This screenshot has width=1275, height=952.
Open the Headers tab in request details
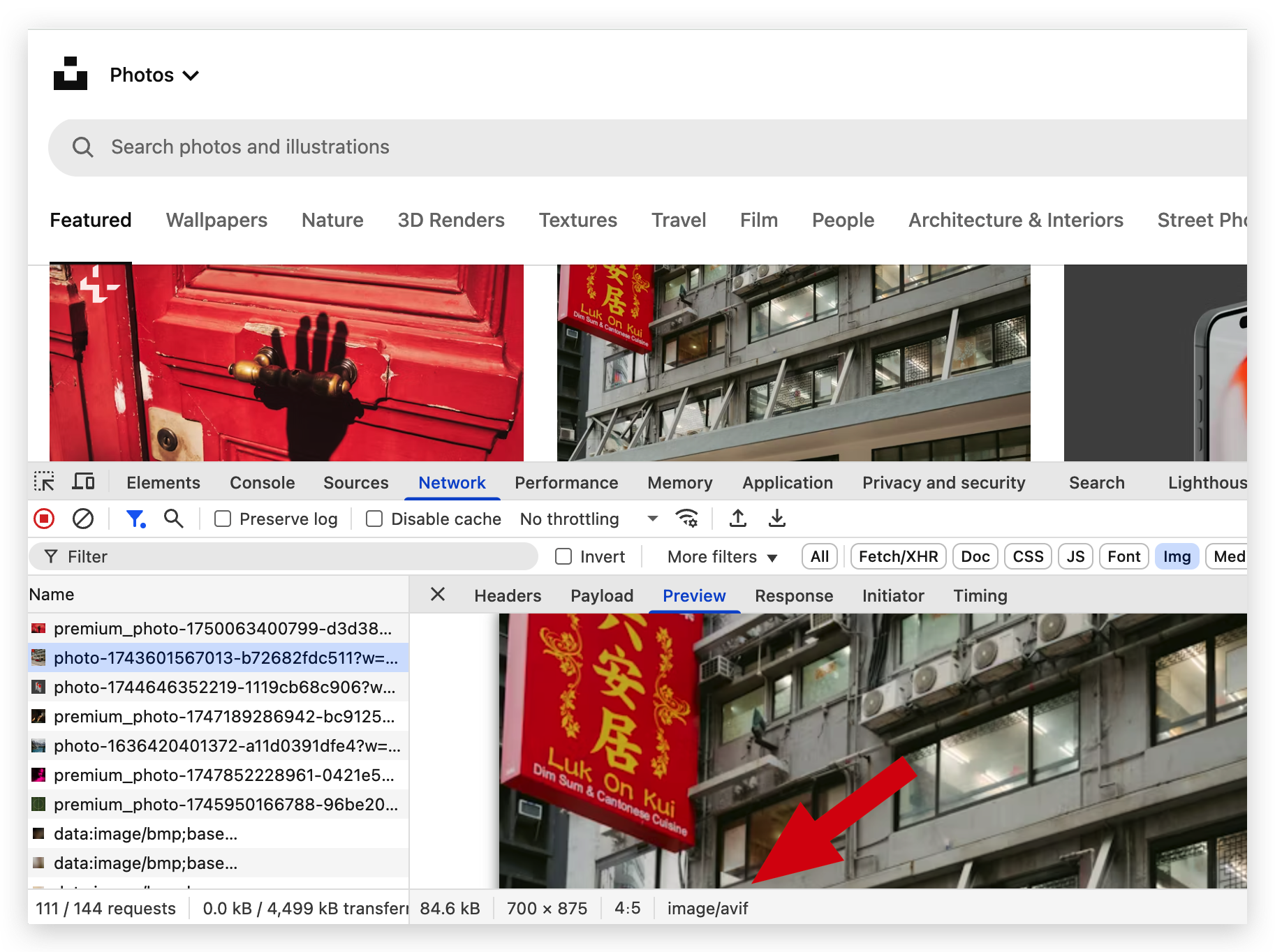508,596
